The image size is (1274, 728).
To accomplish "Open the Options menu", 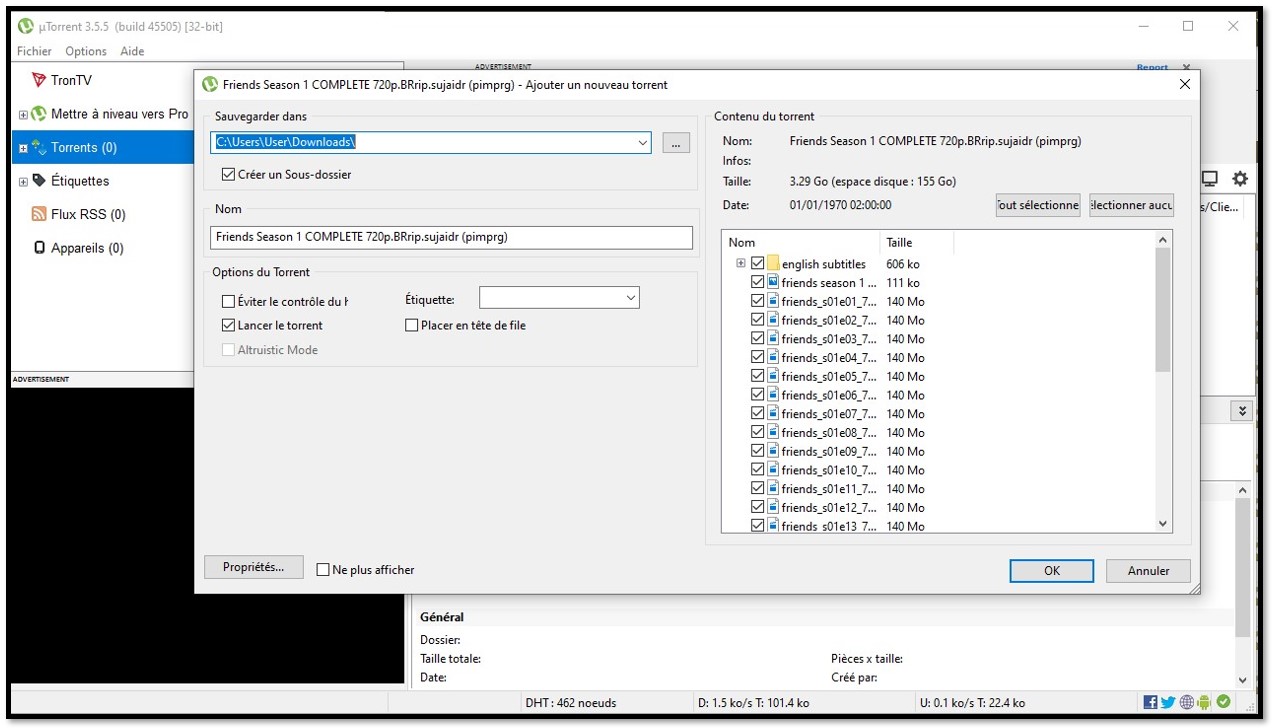I will tap(86, 51).
